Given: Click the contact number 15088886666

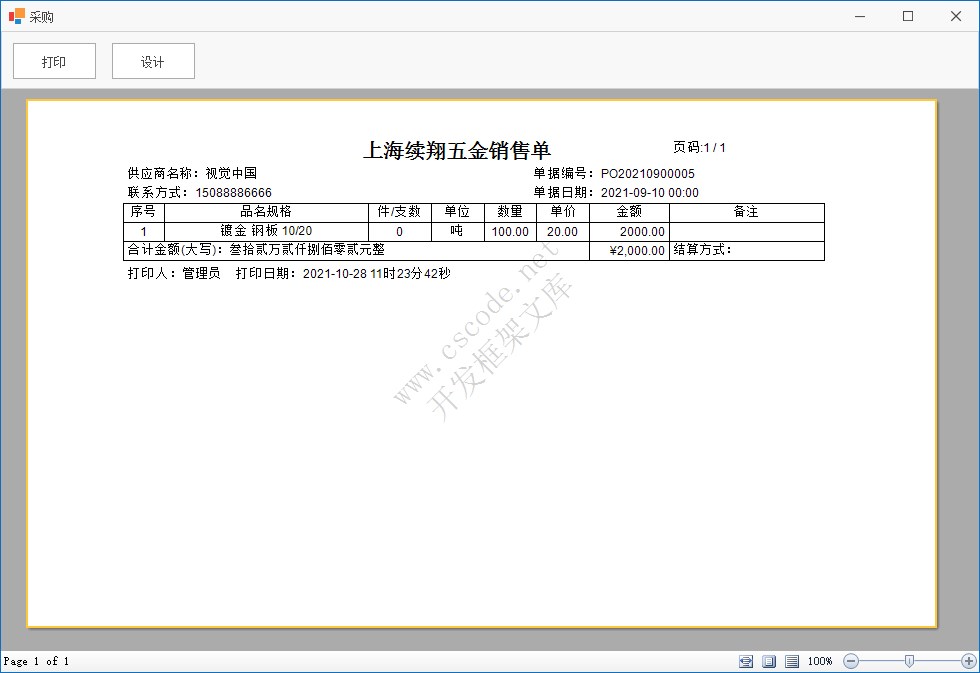Looking at the screenshot, I should (x=234, y=192).
